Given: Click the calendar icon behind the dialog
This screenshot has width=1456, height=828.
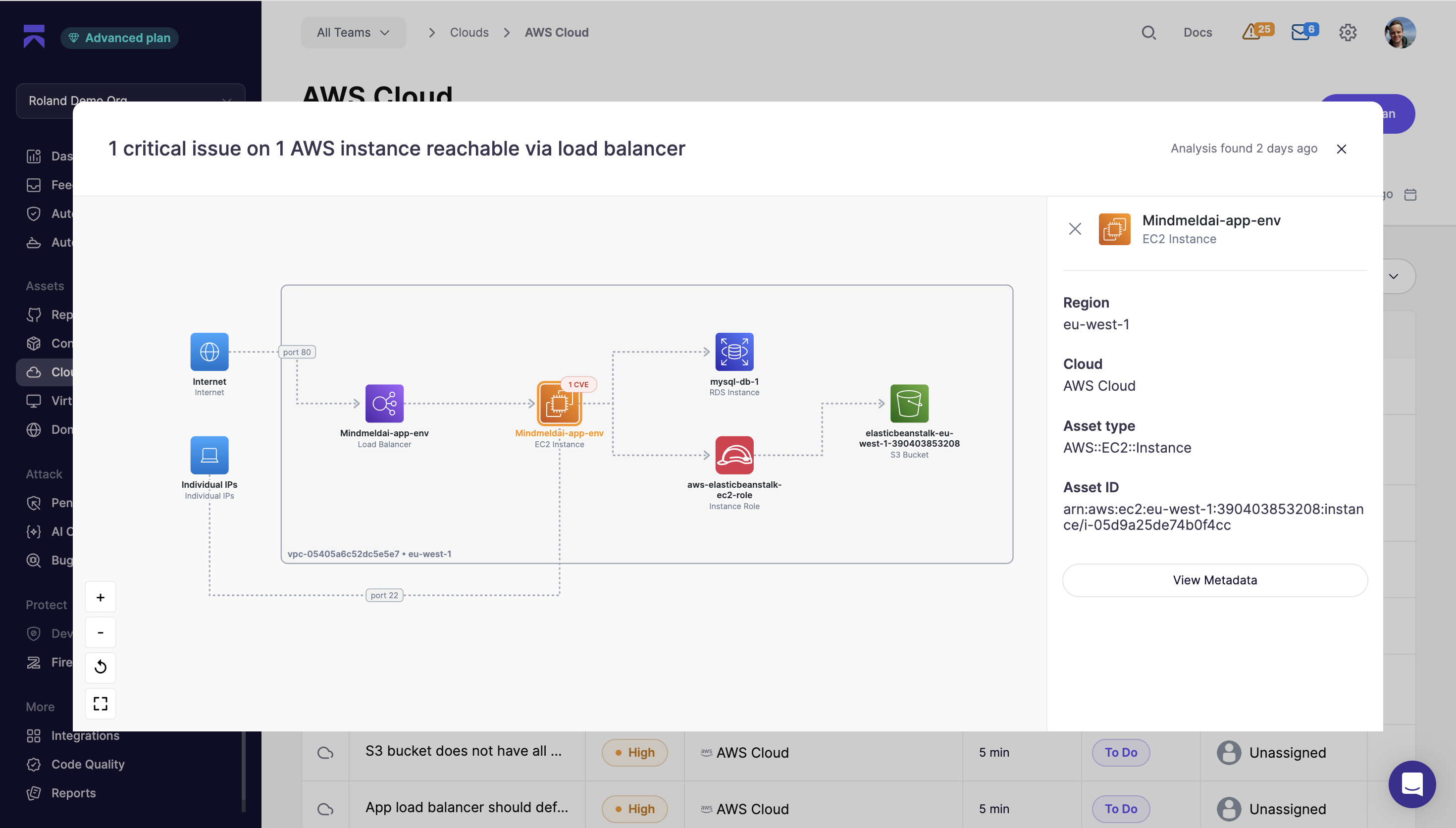Looking at the screenshot, I should (1410, 195).
